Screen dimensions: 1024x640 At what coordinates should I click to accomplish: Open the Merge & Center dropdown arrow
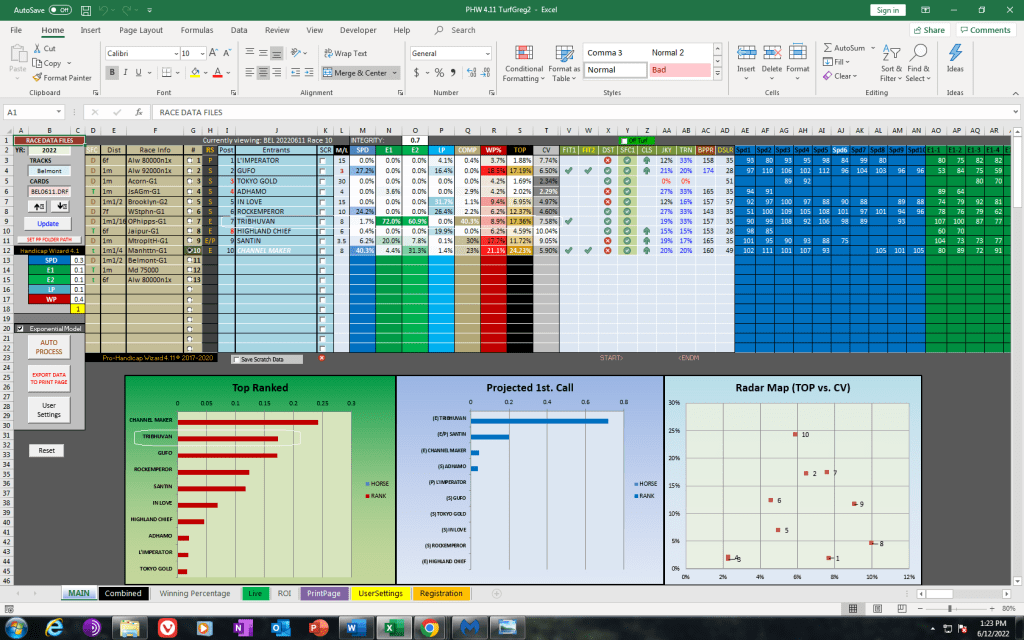[396, 73]
